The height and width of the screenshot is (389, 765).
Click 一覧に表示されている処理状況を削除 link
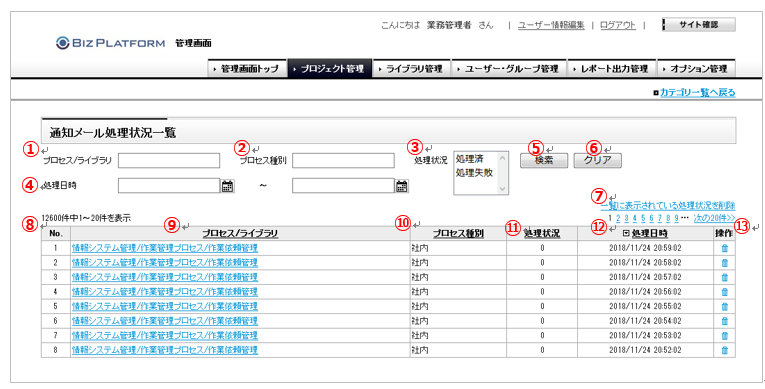[668, 205]
